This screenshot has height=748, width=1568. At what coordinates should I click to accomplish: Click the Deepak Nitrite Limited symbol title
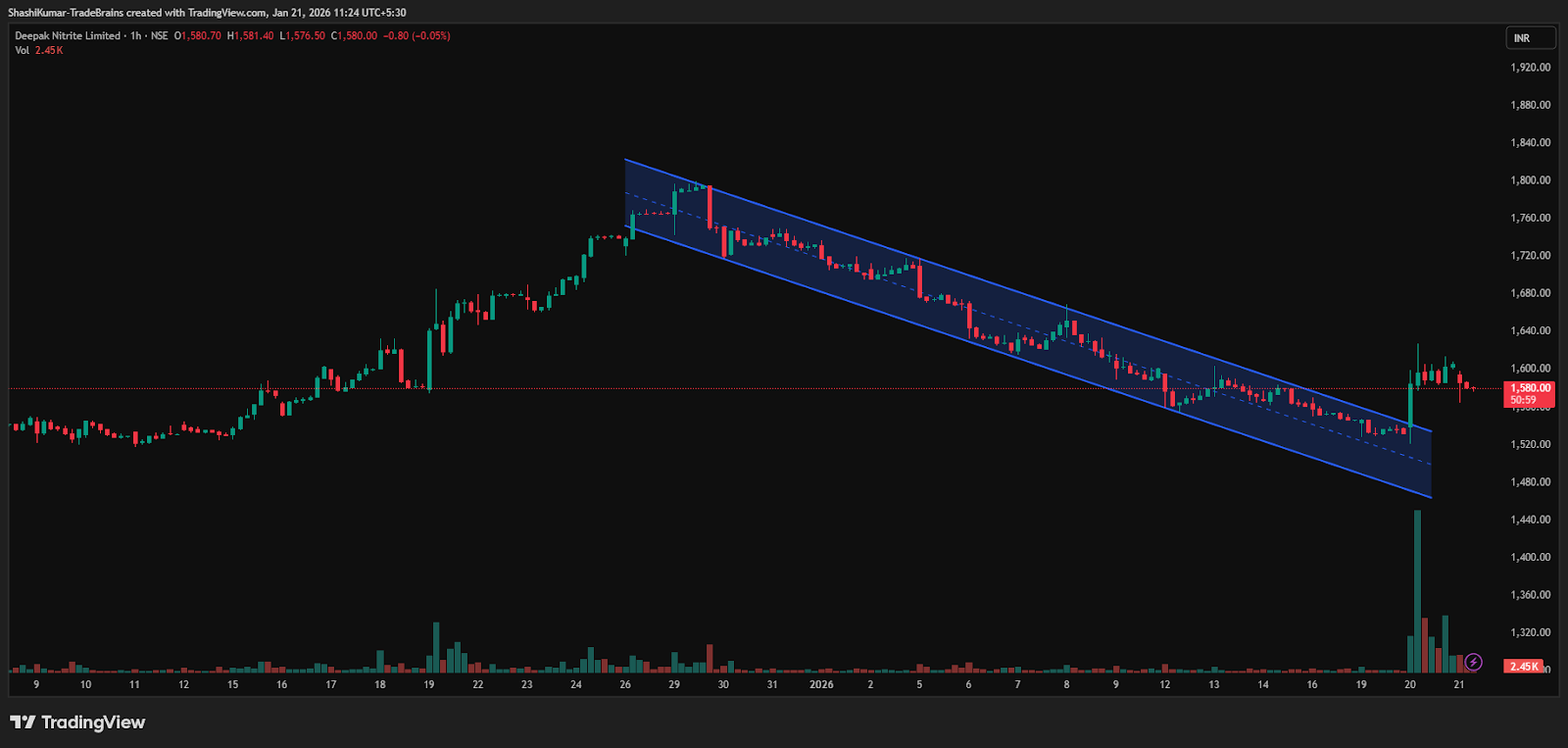68,36
